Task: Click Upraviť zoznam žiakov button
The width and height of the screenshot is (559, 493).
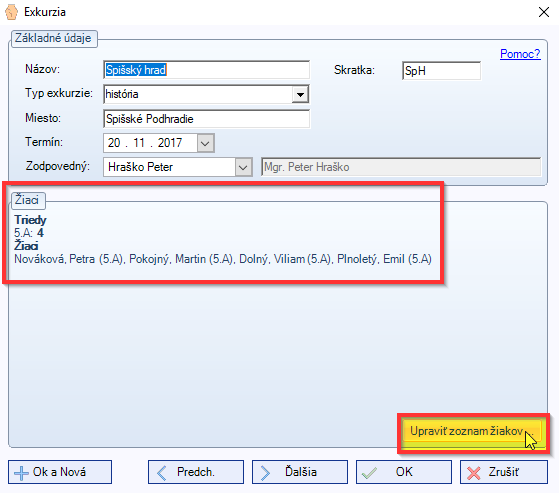Action: point(472,432)
